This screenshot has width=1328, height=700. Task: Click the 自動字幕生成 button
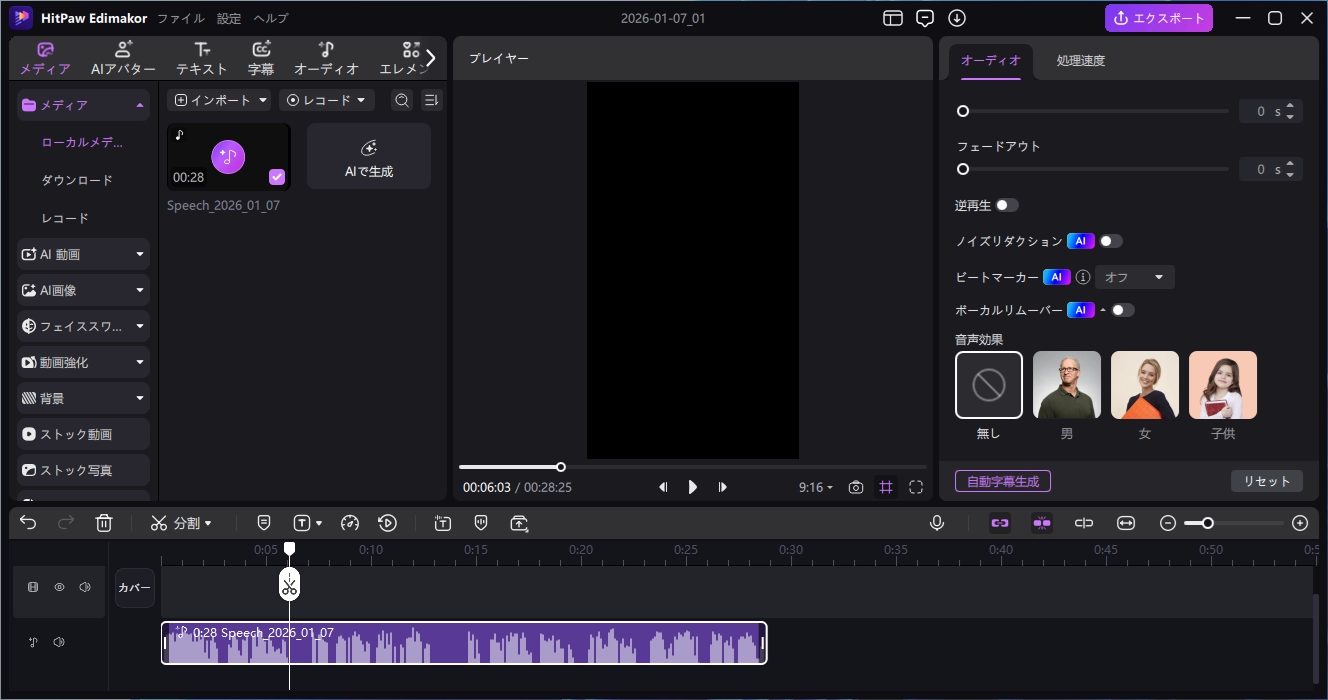1002,481
